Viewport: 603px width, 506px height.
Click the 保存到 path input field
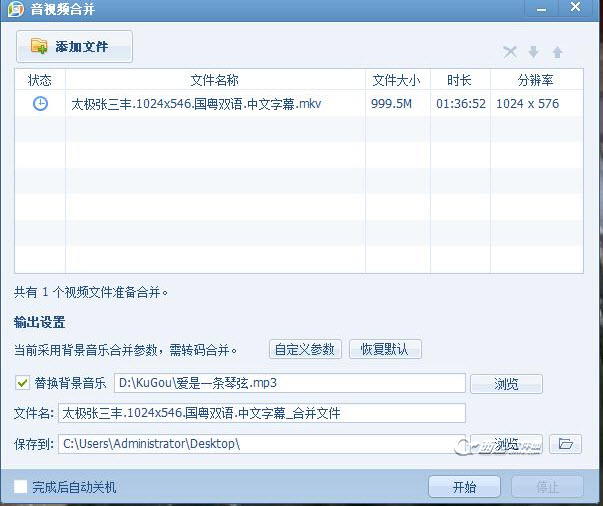[262, 444]
